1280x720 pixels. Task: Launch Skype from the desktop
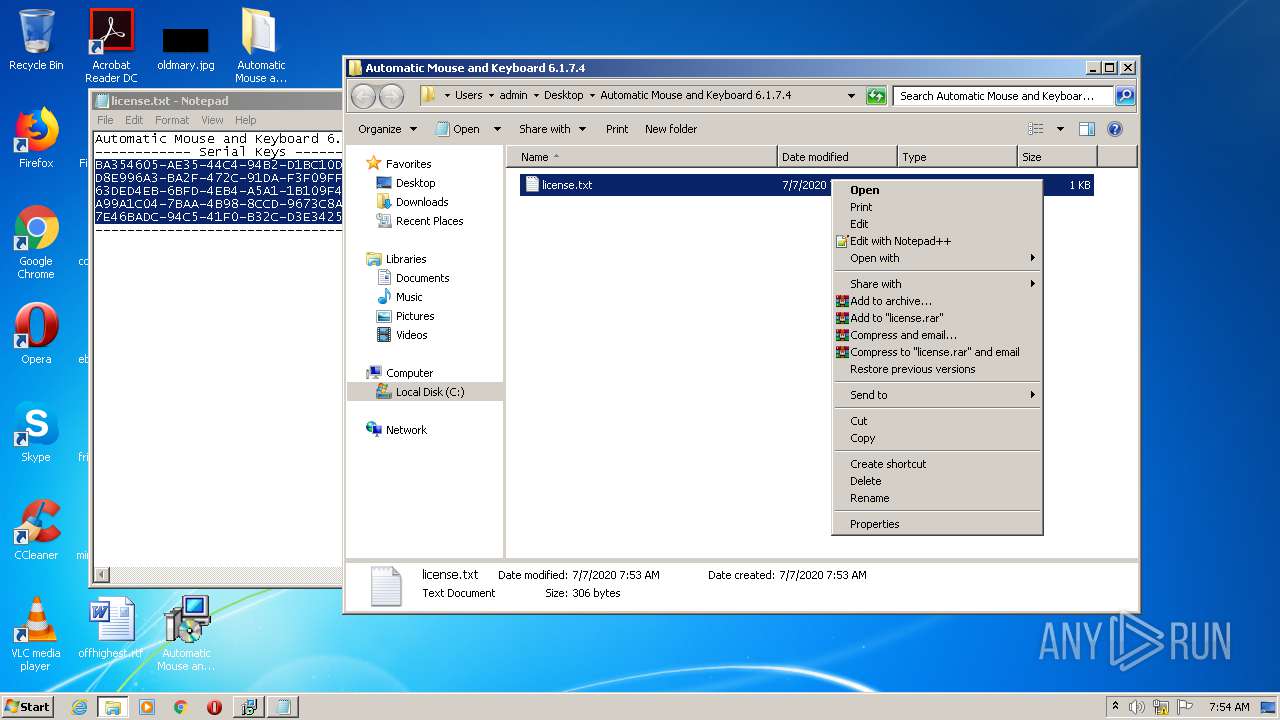pos(36,432)
